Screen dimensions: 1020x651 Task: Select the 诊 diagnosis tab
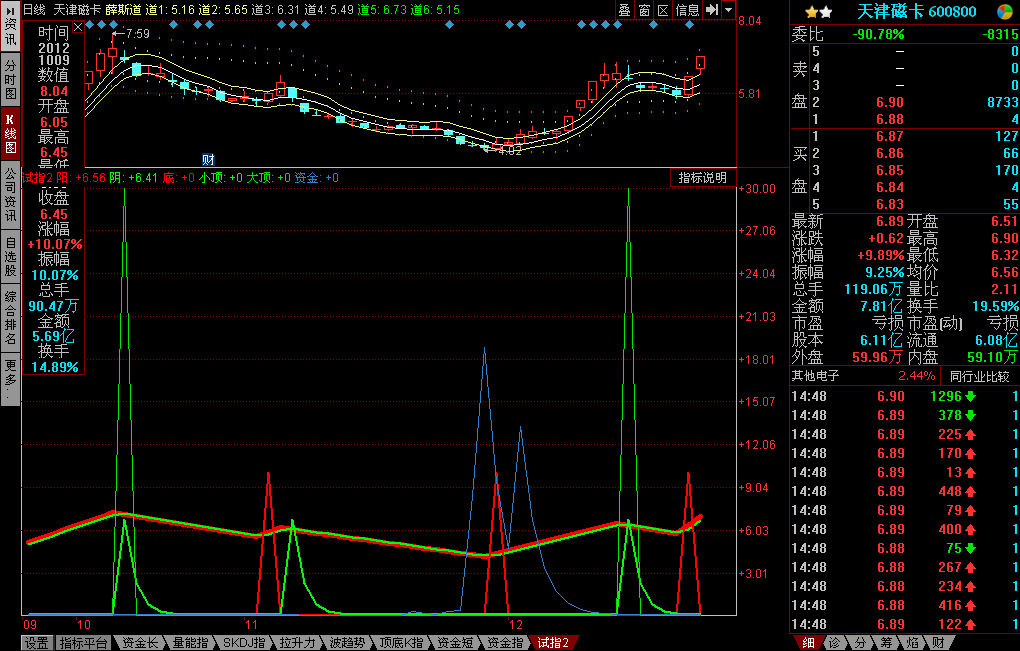pos(834,643)
